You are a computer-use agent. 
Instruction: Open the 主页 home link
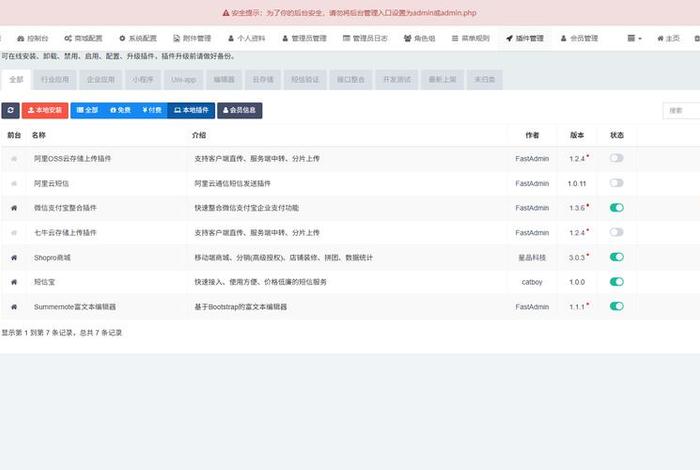coord(667,38)
